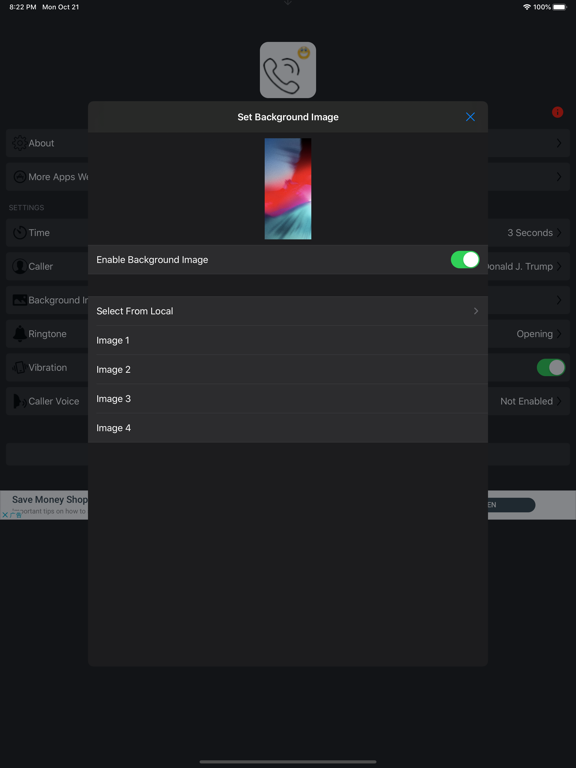Open Time setting showing 3 Seconds
576x768 pixels.
tap(534, 233)
